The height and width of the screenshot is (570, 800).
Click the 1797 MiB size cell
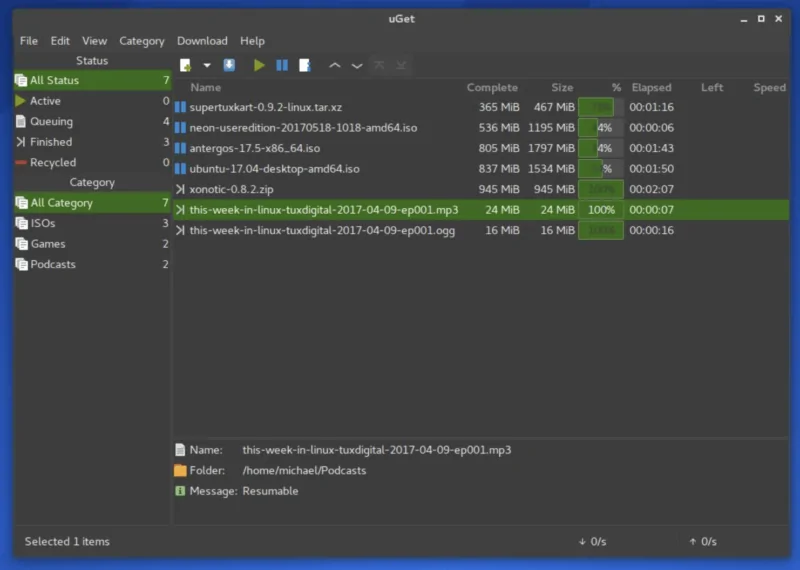coord(551,148)
